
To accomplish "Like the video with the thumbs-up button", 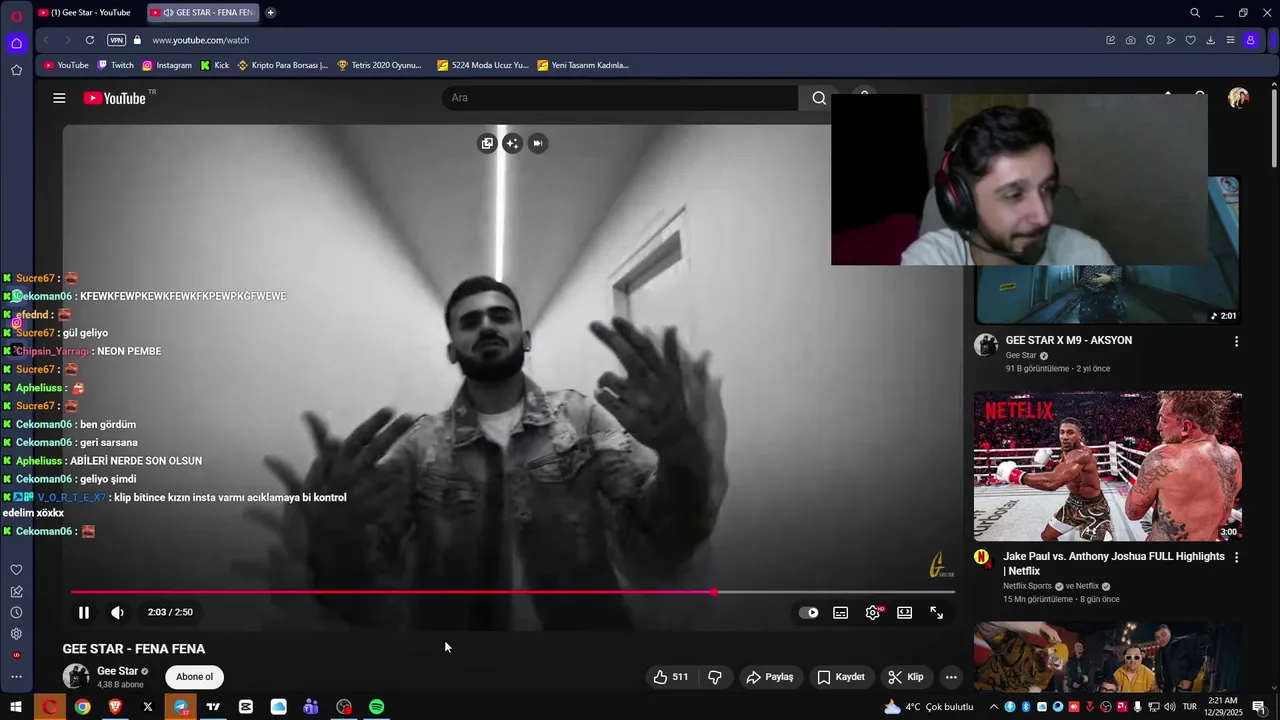I will [671, 677].
